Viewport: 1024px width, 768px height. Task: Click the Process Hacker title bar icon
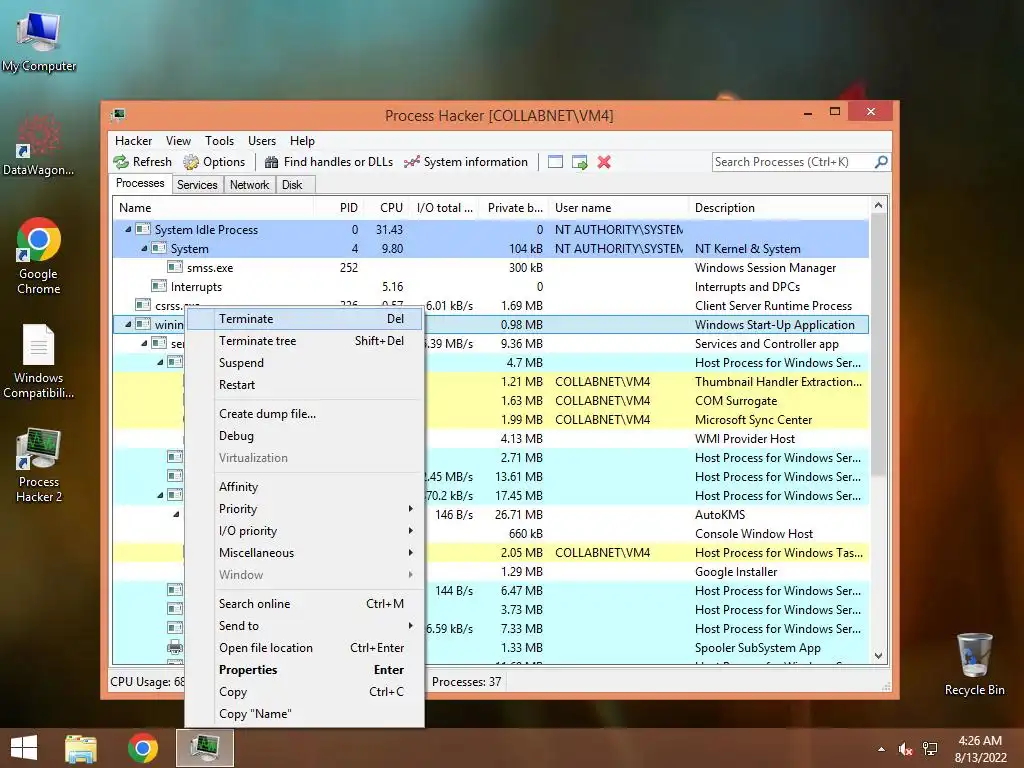[x=118, y=116]
